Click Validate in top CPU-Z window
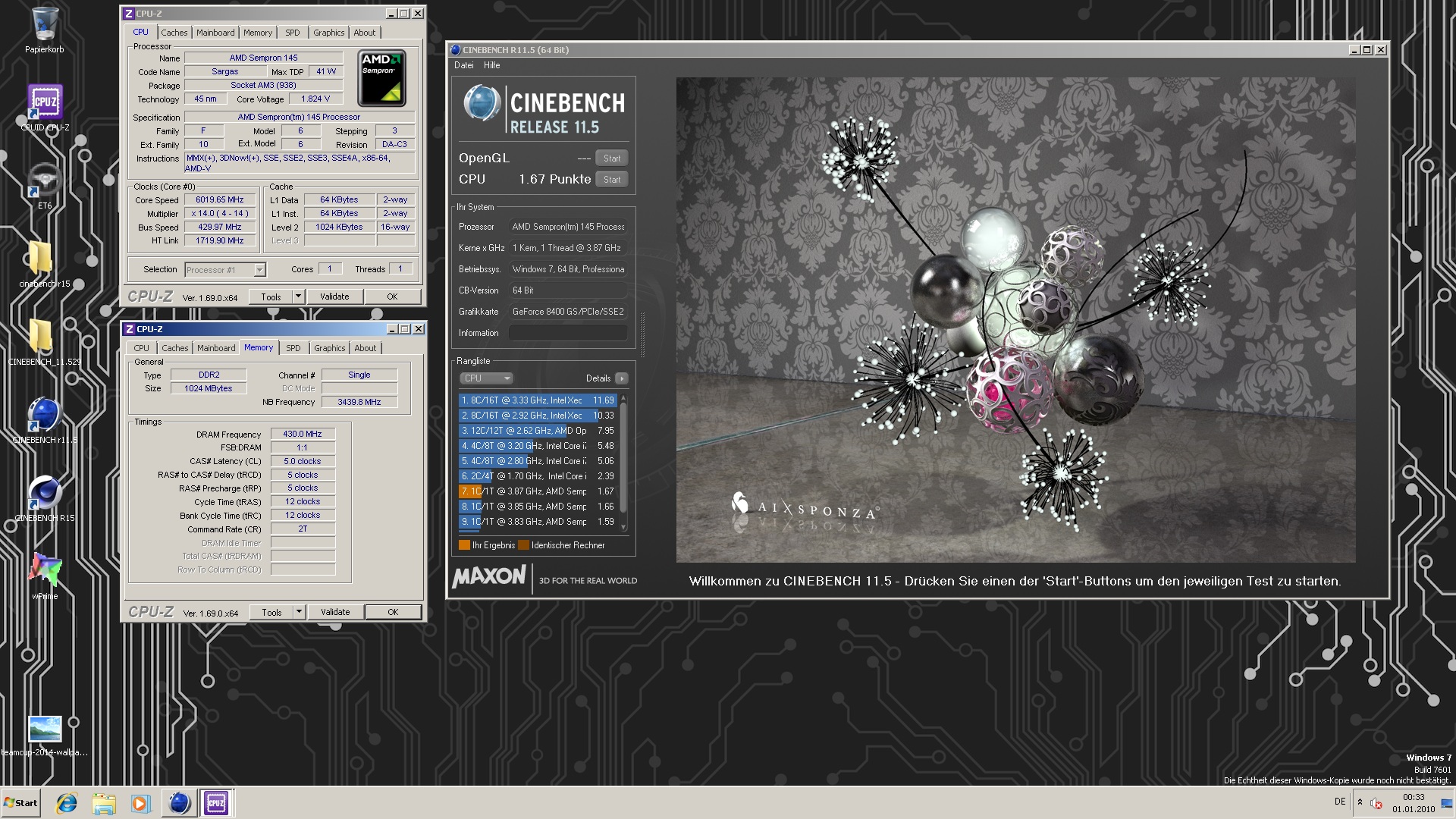Screen dimensions: 1456x819 point(334,297)
